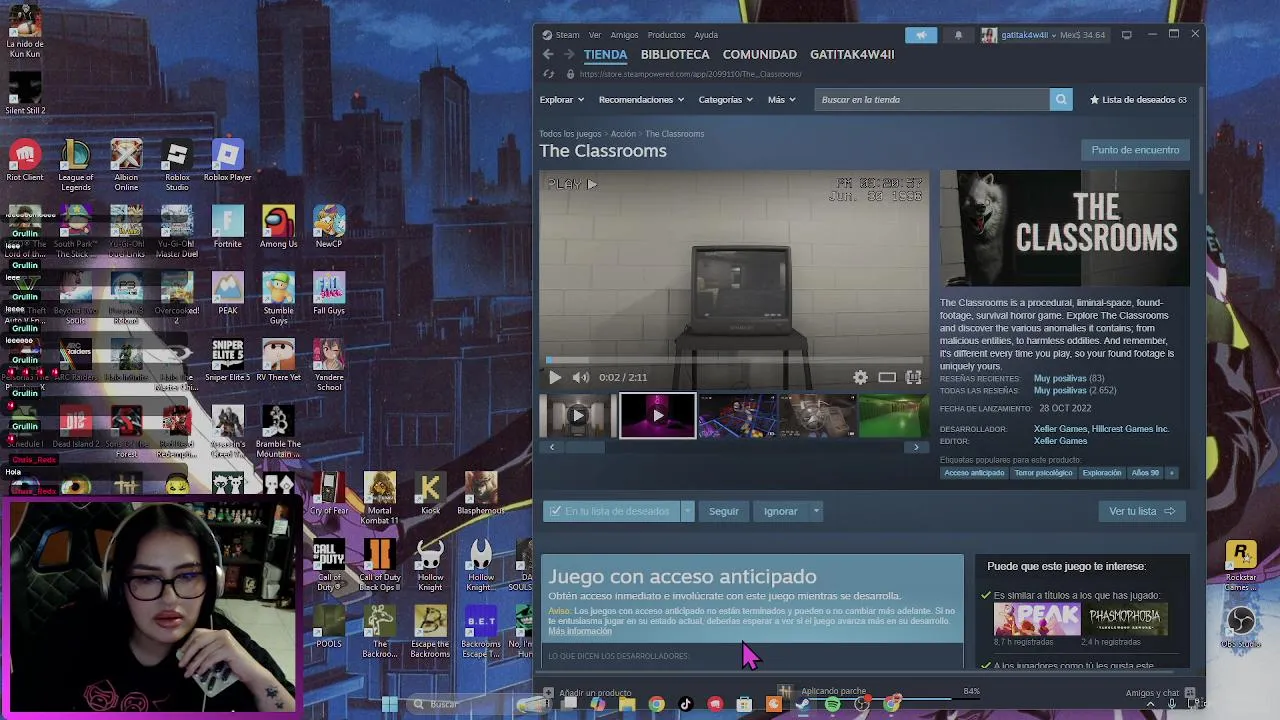The width and height of the screenshot is (1280, 720).
Task: Select Fall Guys desktop icon
Action: pyautogui.click(x=329, y=293)
